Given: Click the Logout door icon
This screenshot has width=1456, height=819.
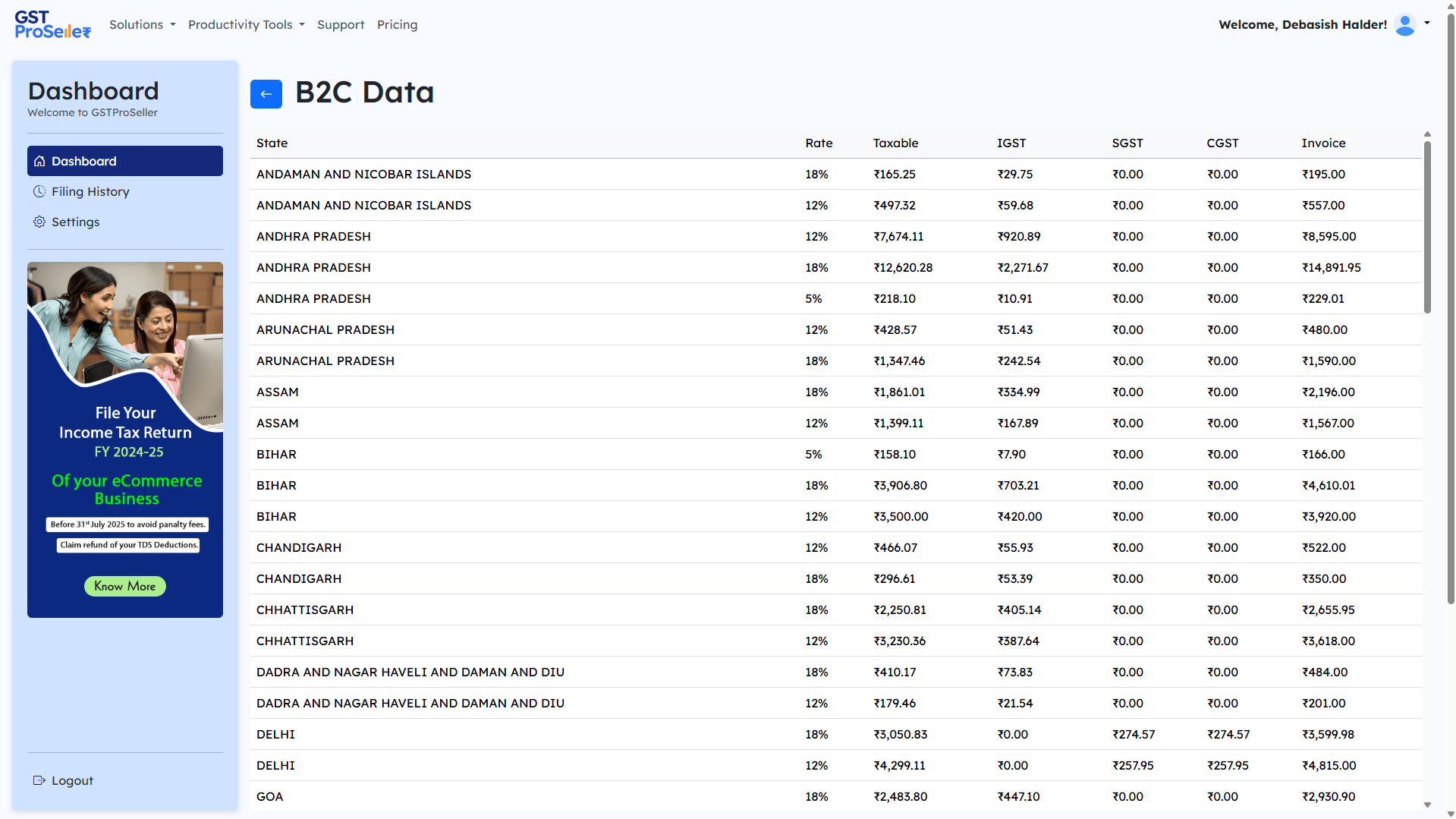Looking at the screenshot, I should [x=39, y=780].
